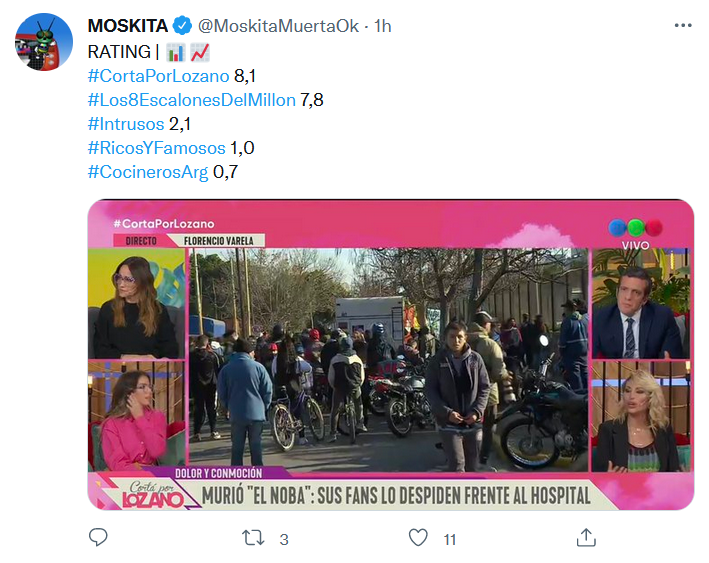Like the tweet with heart icon
709x563 pixels.
[418, 538]
